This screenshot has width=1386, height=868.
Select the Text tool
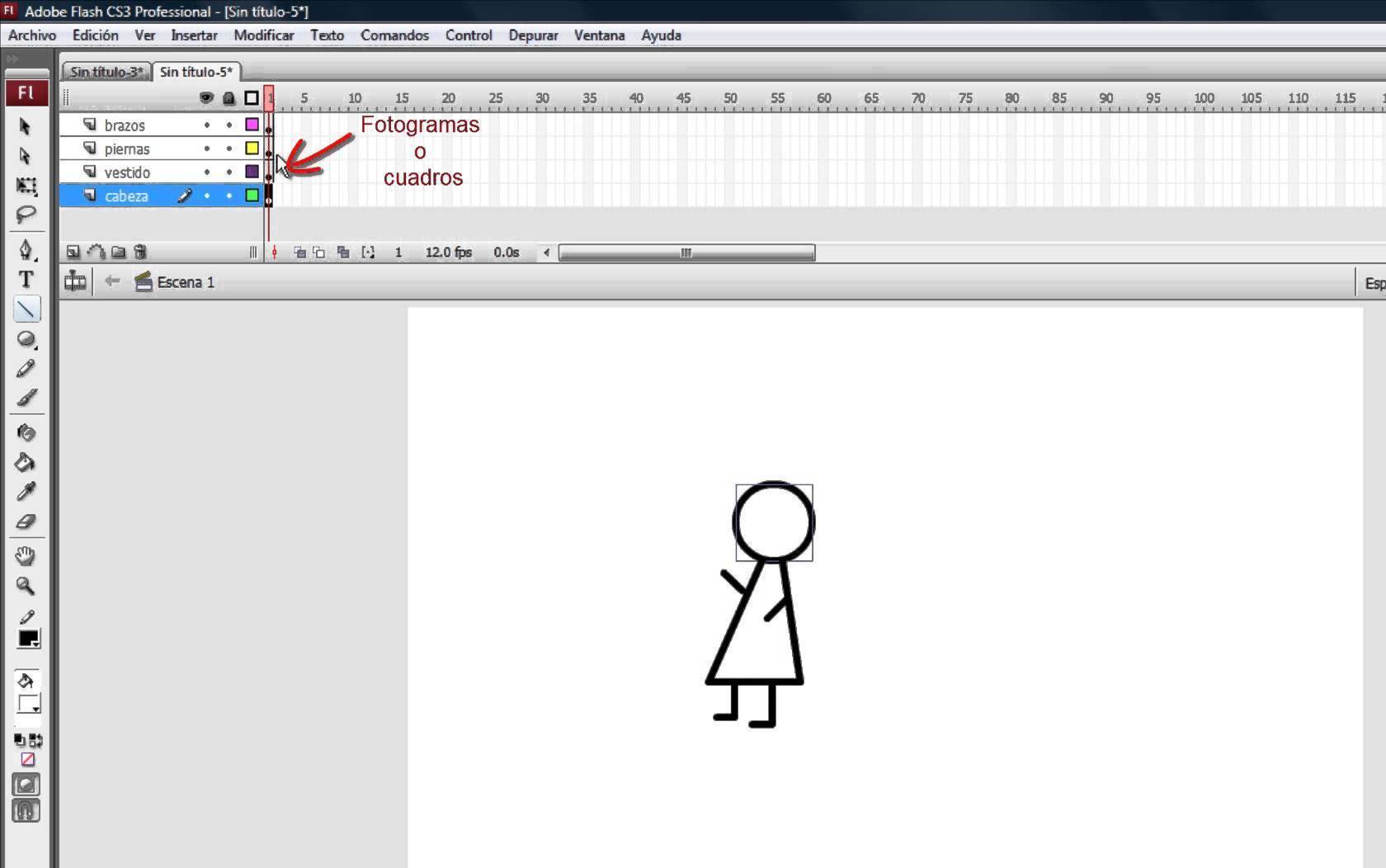pos(26,280)
